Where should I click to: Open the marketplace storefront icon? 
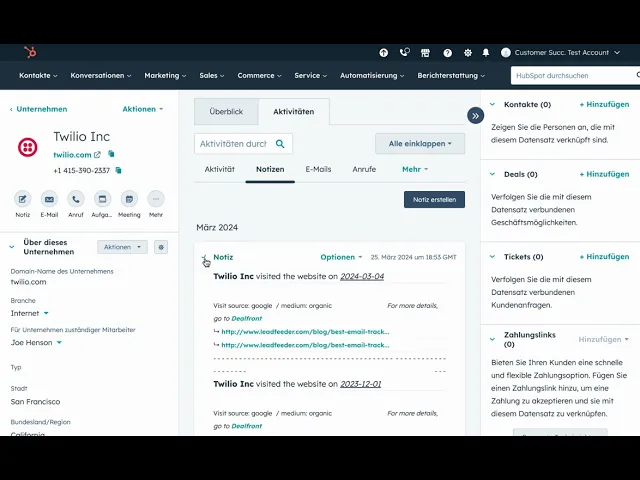[x=425, y=53]
